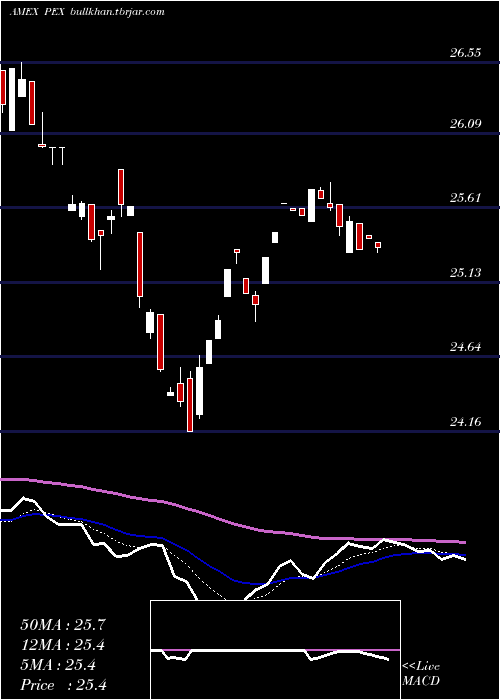The width and height of the screenshot is (500, 700).
Task: Click the Price : 25.4 value
Action: (x=63, y=685)
